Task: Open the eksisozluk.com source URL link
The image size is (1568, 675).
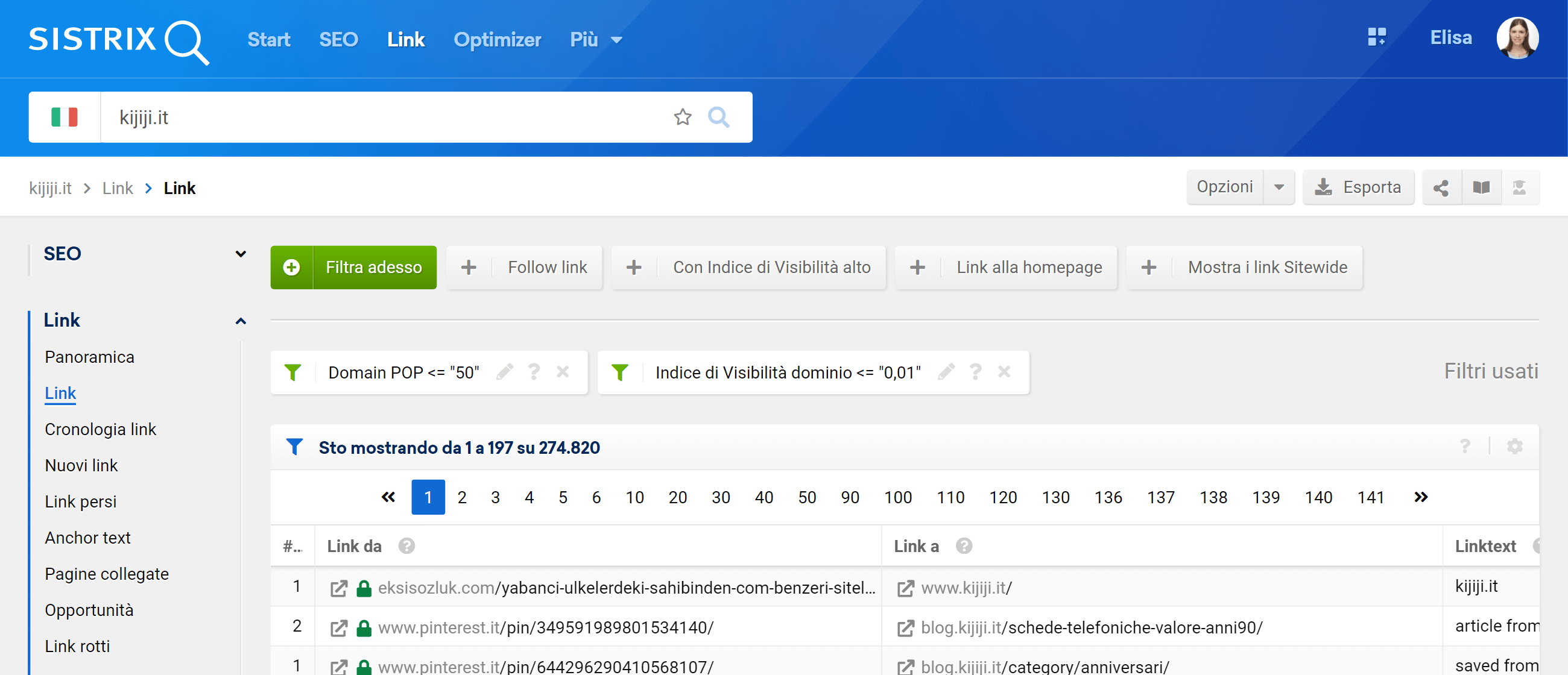Action: tap(627, 588)
